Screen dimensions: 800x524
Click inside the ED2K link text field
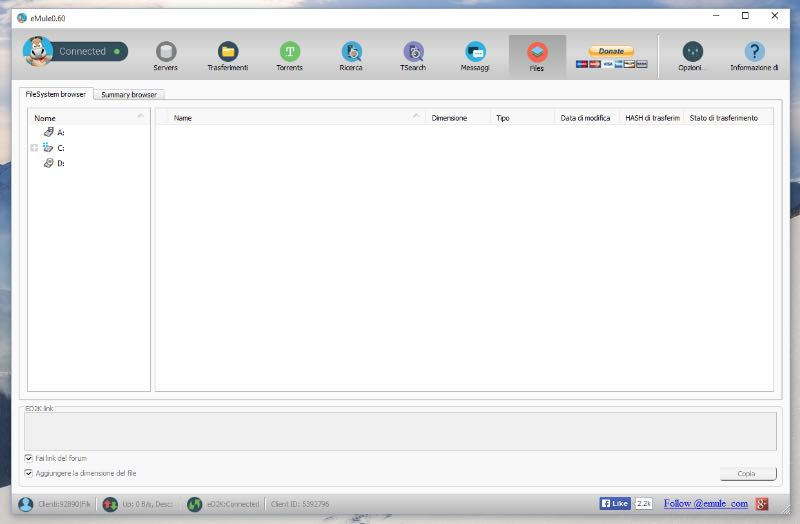click(400, 431)
